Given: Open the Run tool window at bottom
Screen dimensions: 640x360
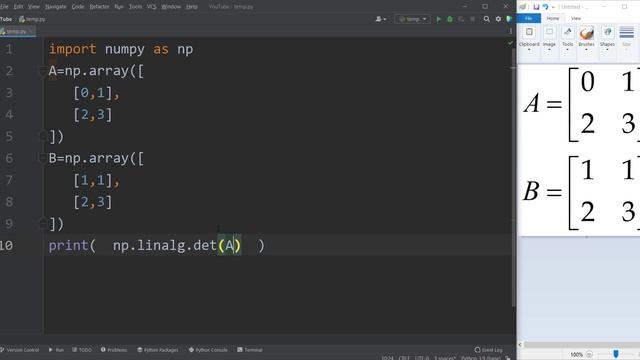Looking at the screenshot, I should [56, 350].
